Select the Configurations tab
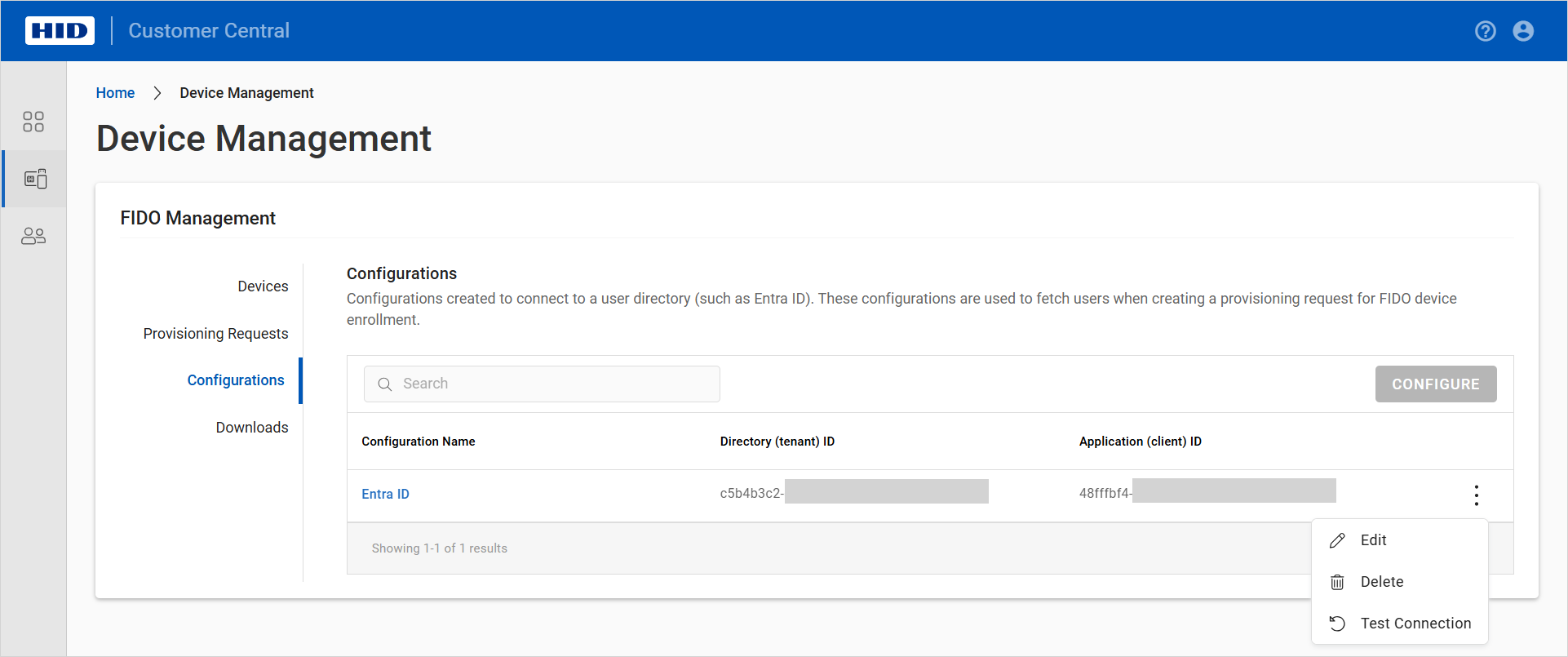 coord(236,380)
